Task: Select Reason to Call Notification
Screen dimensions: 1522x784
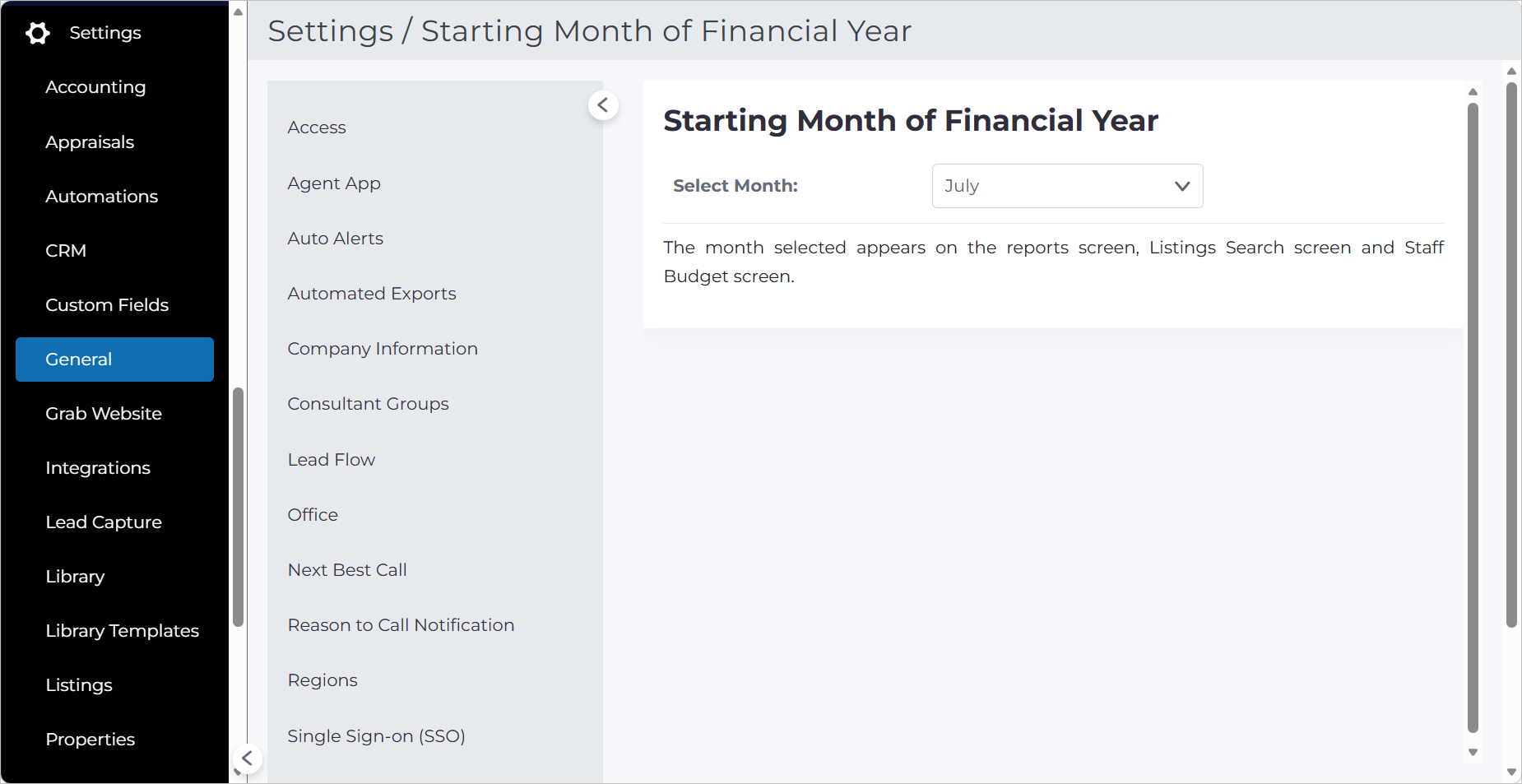Action: 401,625
